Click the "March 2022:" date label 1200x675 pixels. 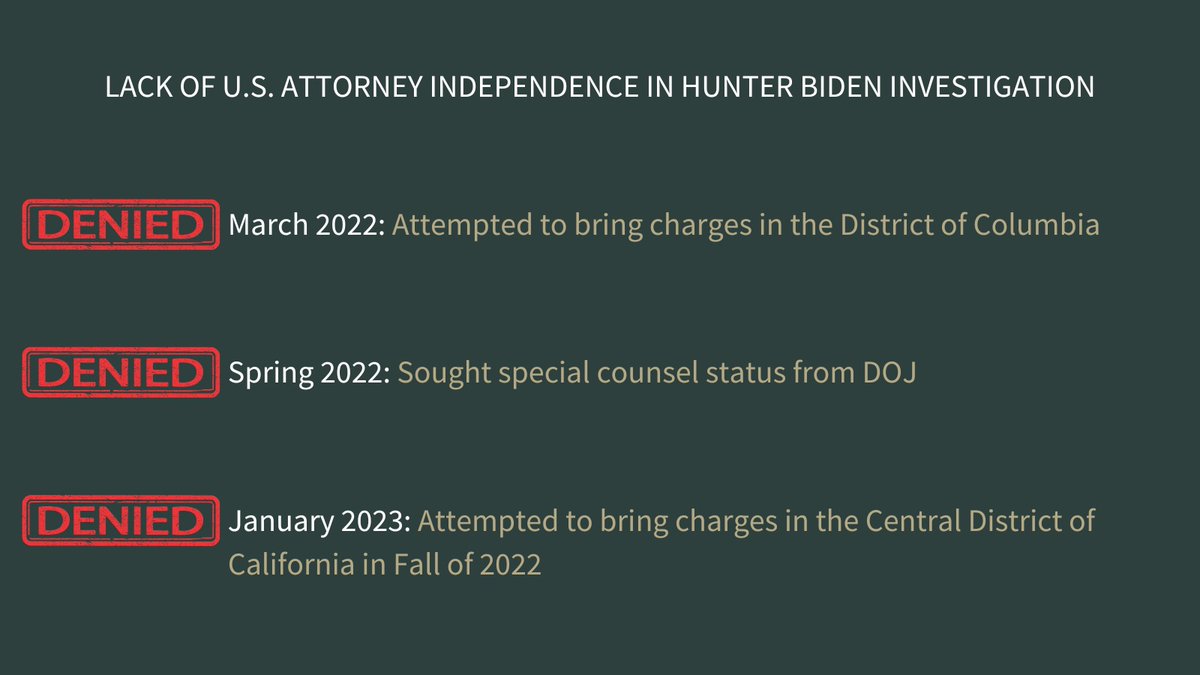pyautogui.click(x=307, y=225)
